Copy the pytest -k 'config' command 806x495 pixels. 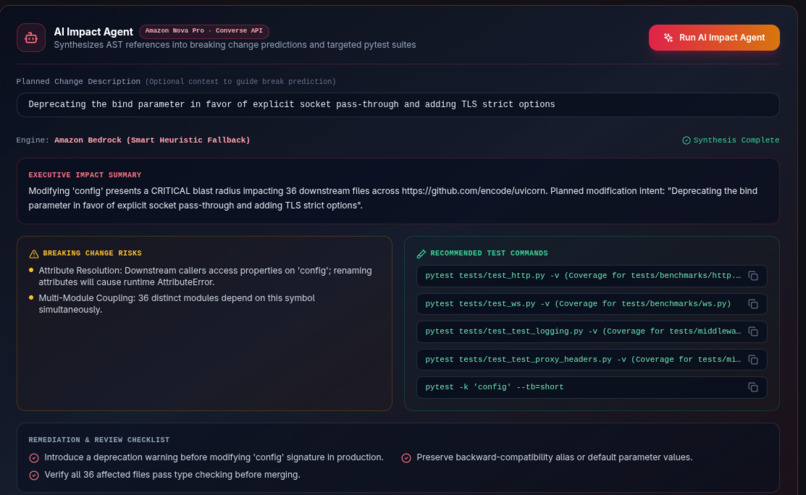753,387
